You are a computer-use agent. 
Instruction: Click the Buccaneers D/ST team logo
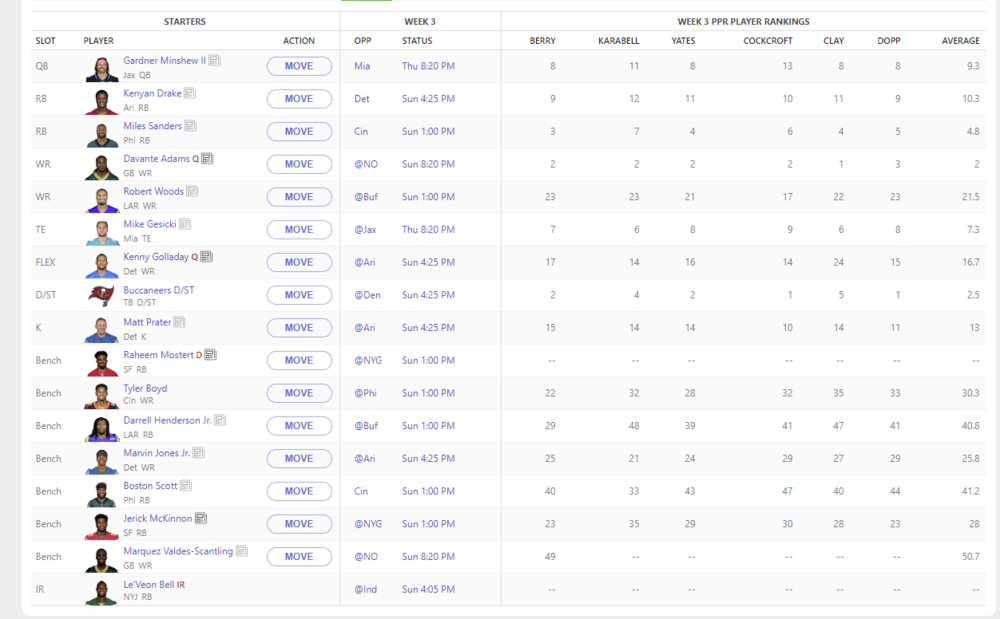(x=101, y=295)
